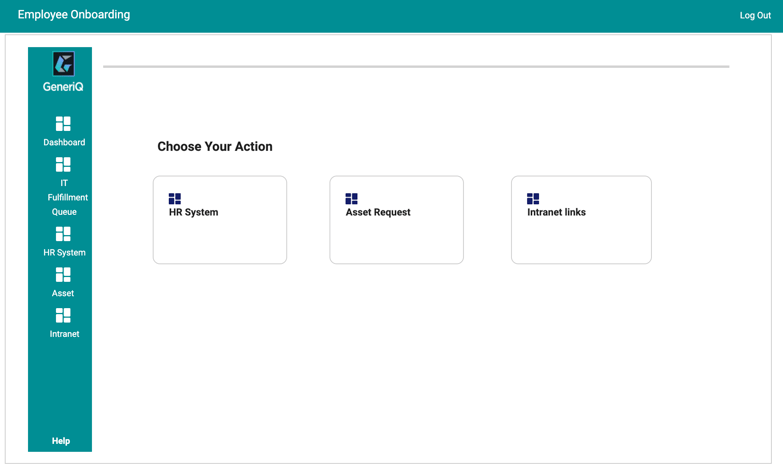Open Help at the bottom of the sidebar

tap(61, 441)
